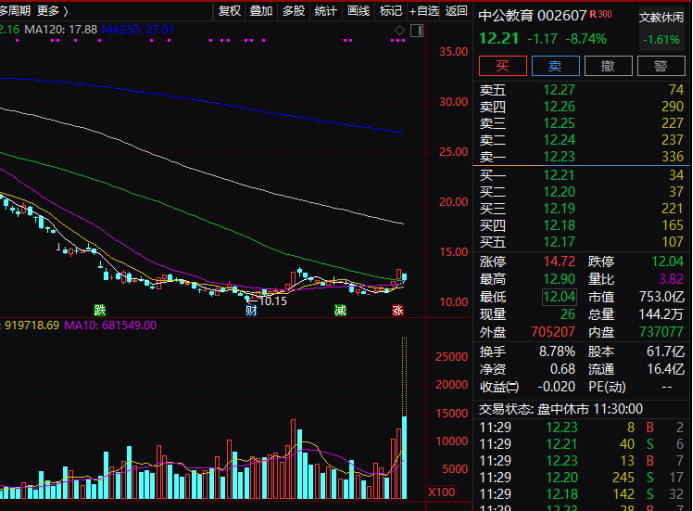Toggle the side panel layout icon
693x511 pixels.
417,30
